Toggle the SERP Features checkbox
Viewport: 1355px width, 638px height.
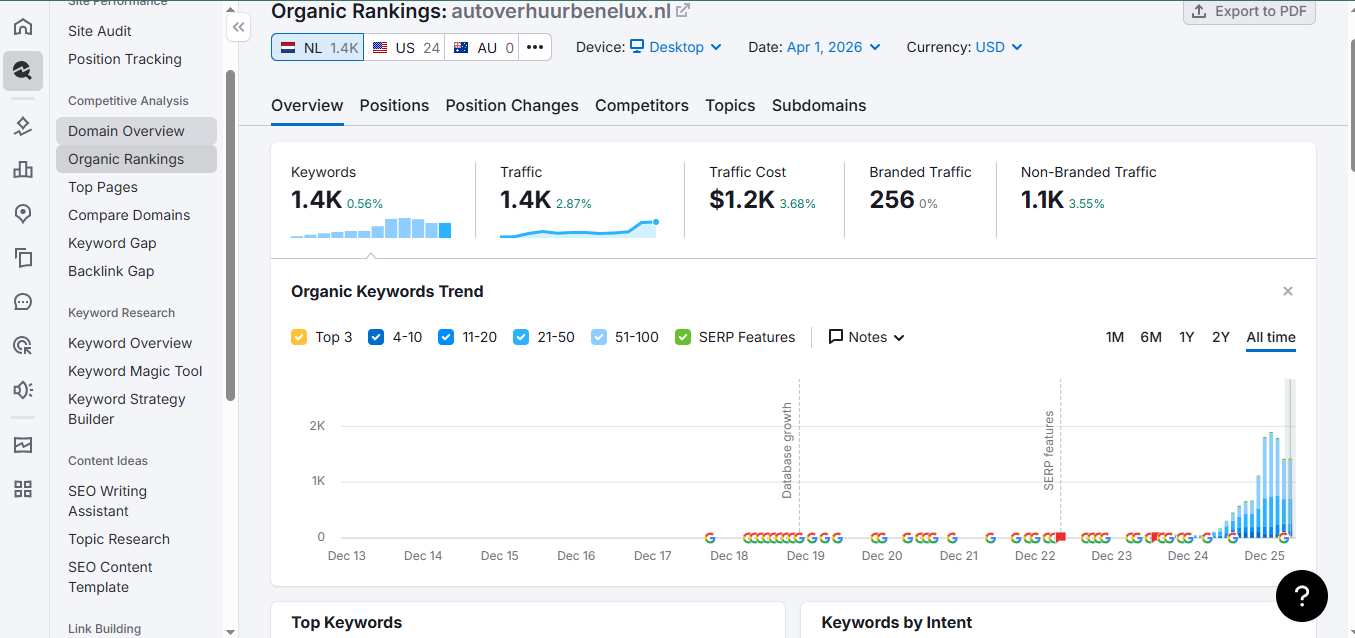tap(683, 337)
